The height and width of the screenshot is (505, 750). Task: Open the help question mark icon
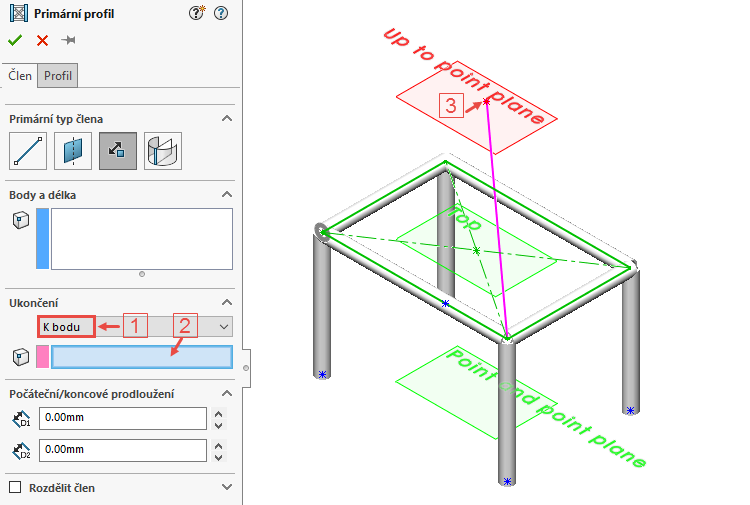pyautogui.click(x=221, y=13)
